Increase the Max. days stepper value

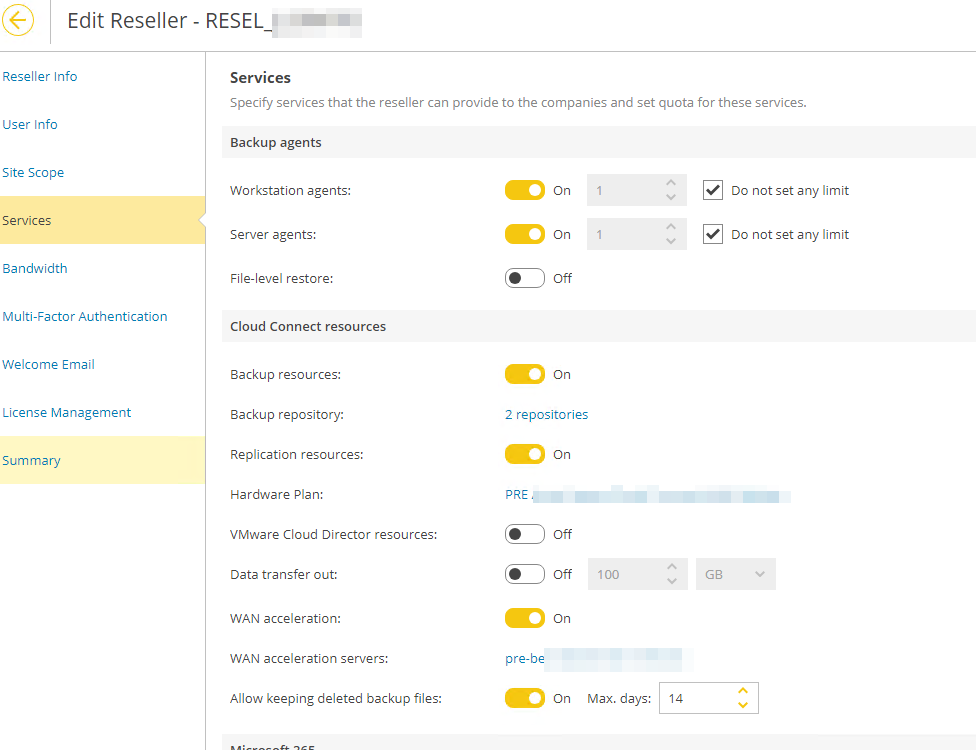coord(742,691)
